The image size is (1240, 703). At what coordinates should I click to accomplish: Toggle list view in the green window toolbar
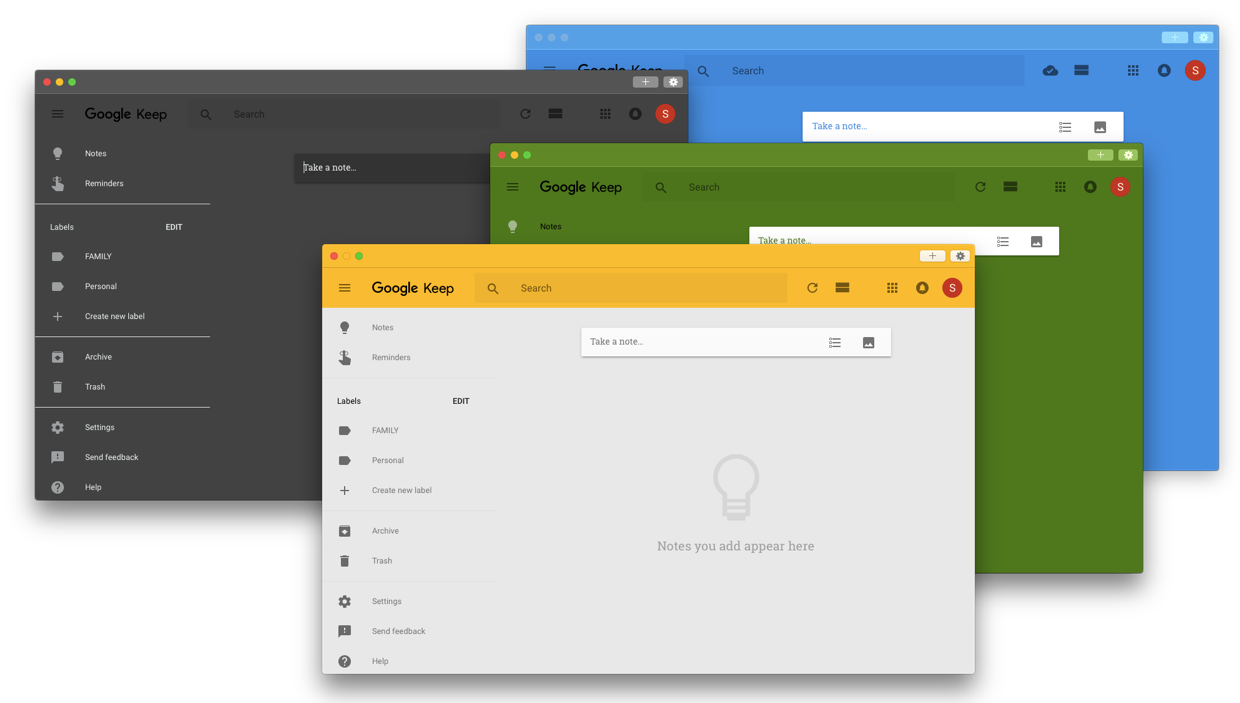click(1010, 186)
